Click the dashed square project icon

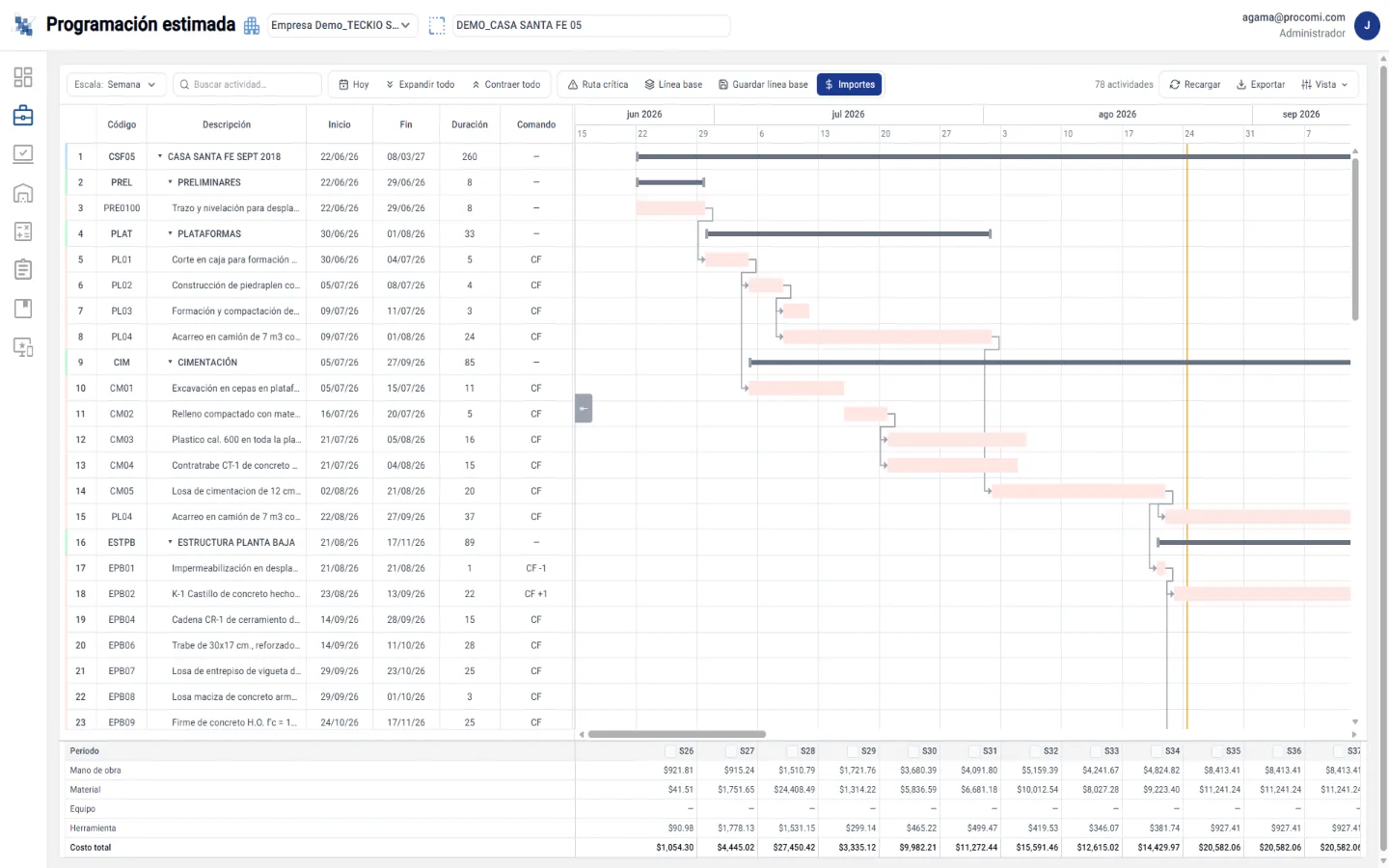(437, 26)
